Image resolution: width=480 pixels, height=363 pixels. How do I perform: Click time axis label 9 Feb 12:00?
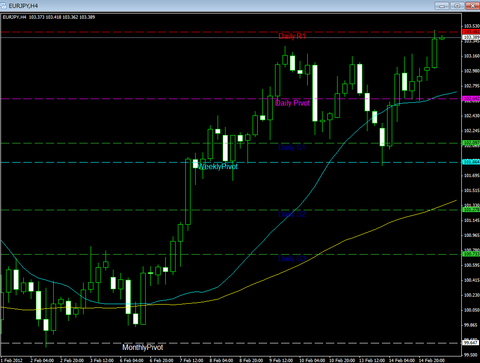pos(282,360)
